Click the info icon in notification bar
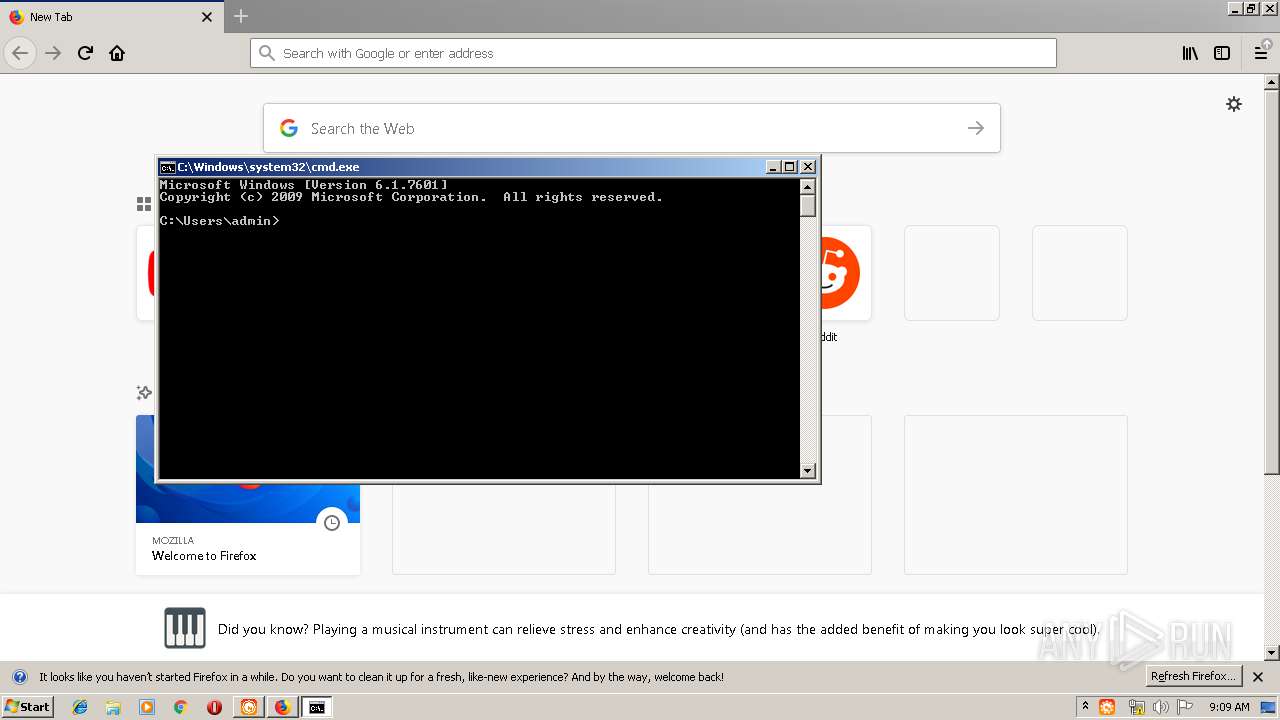 (x=20, y=677)
